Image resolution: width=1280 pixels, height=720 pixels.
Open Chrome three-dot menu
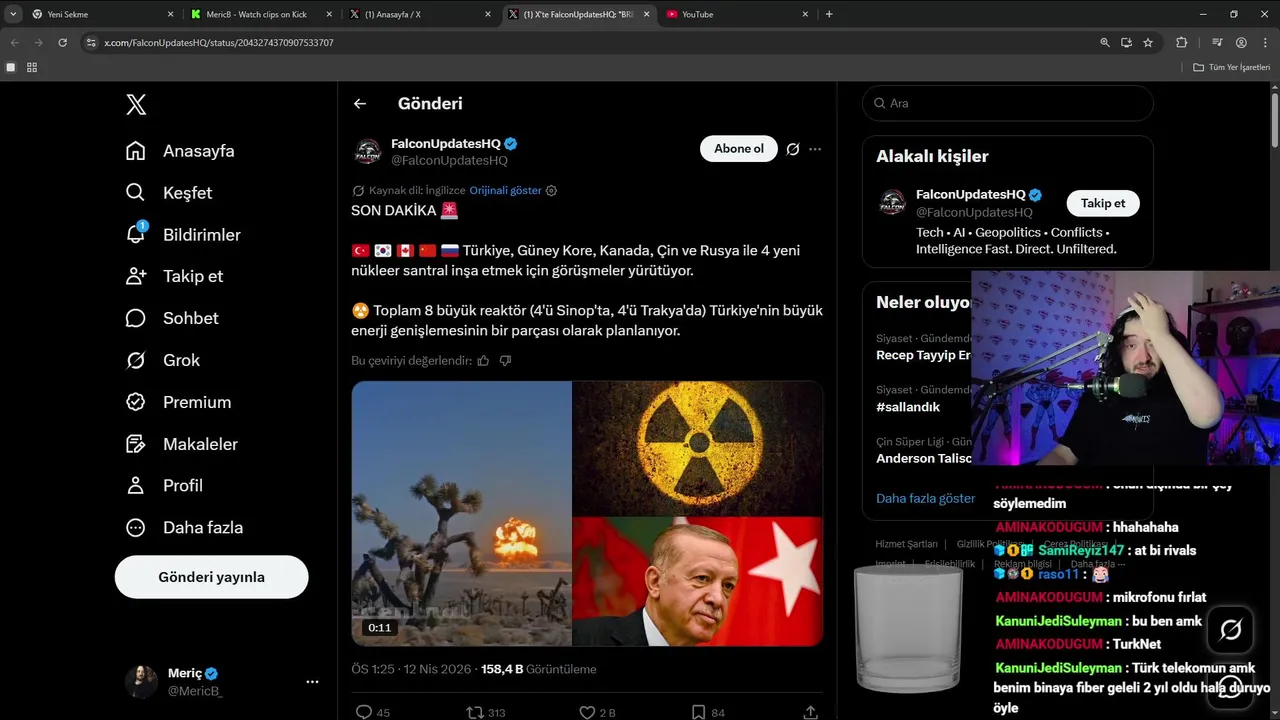[x=1265, y=43]
